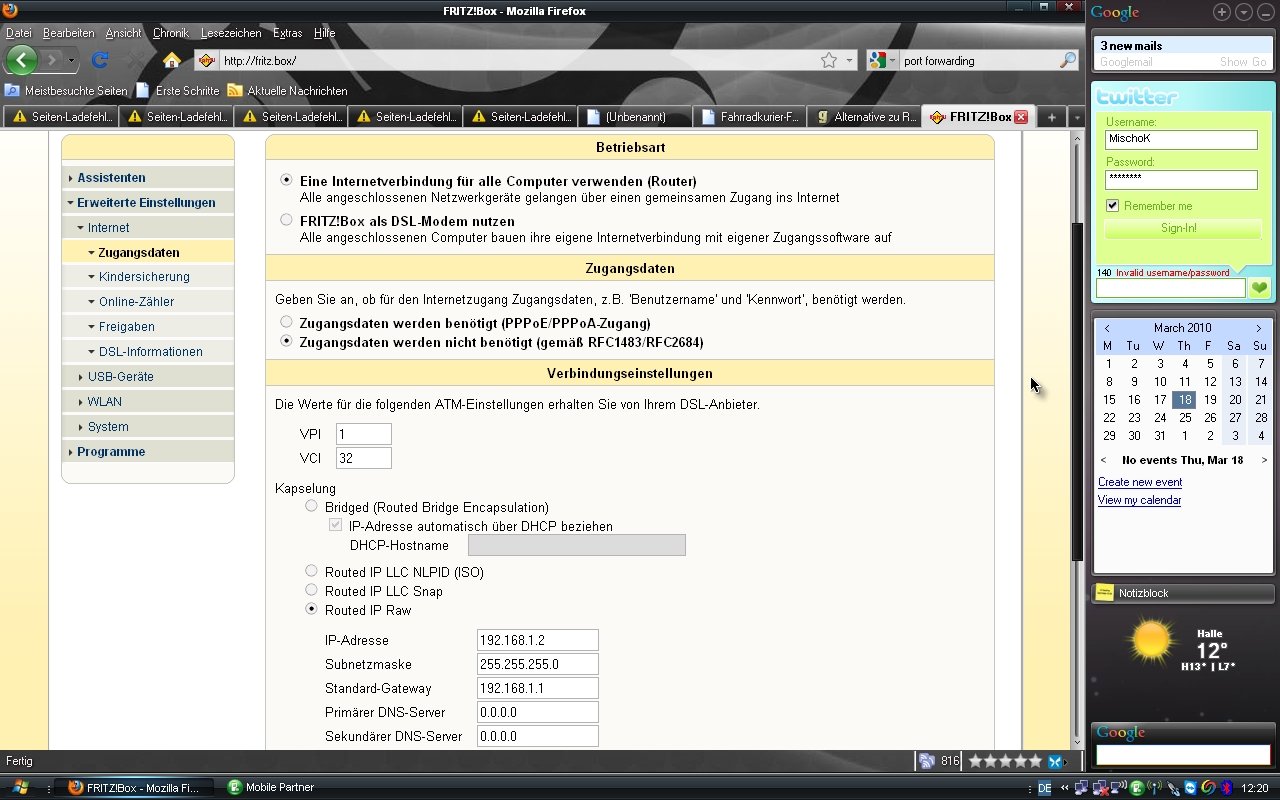Choose Routed IP LLC Snap encapsulation
1280x800 pixels.
312,590
